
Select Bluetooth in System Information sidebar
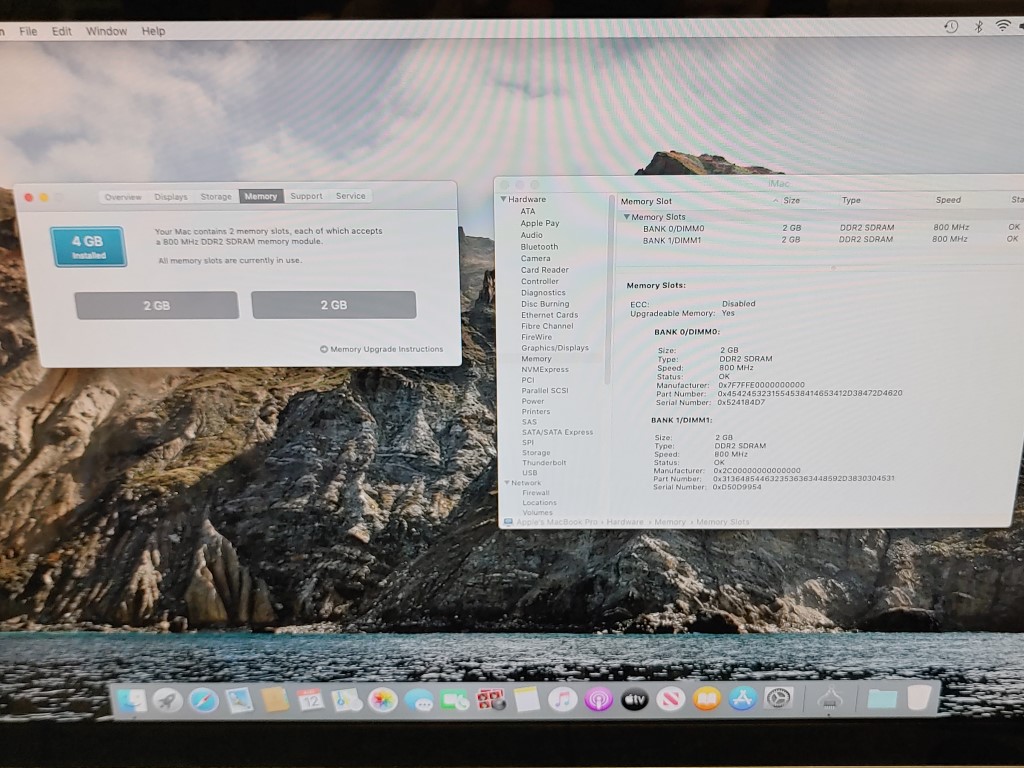click(x=539, y=247)
